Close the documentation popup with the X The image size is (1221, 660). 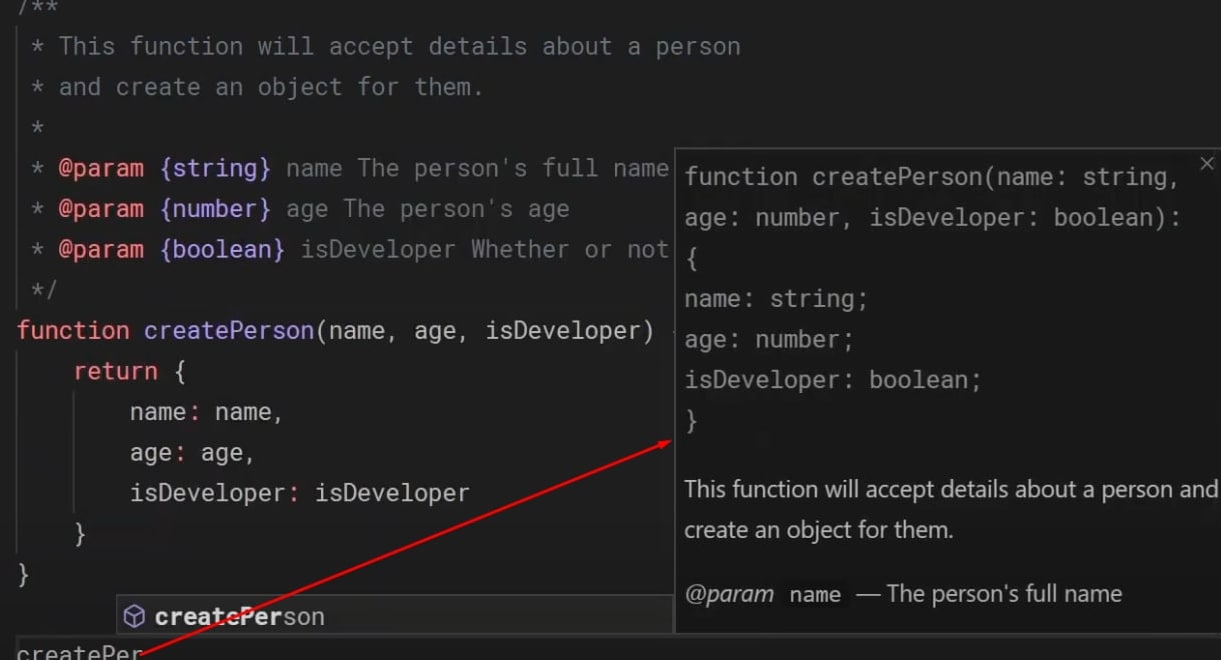1206,163
